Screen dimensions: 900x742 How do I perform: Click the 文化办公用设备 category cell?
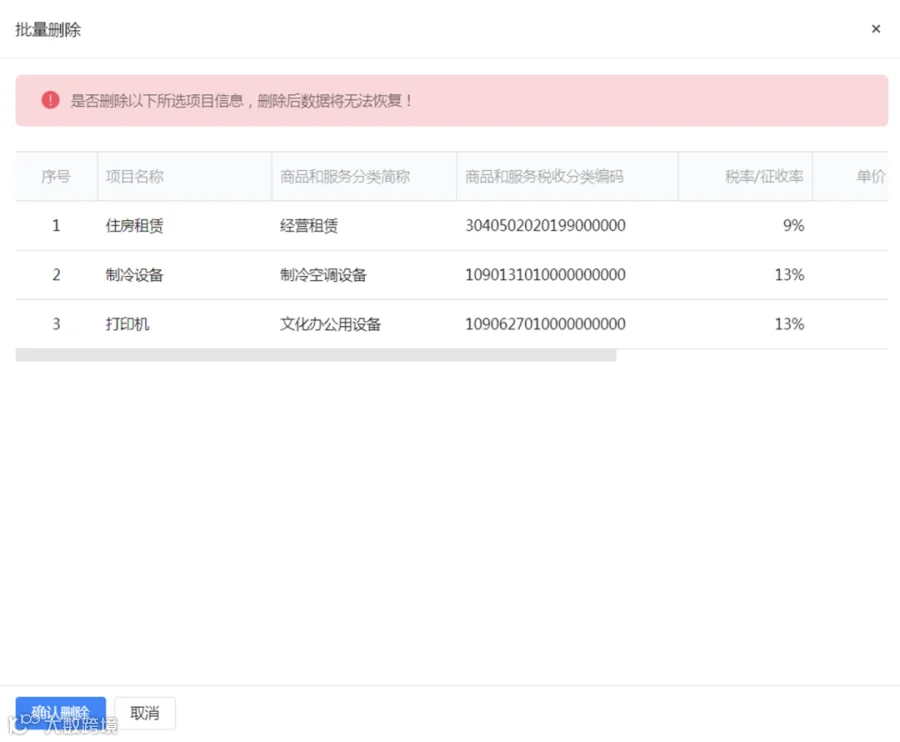click(x=331, y=324)
